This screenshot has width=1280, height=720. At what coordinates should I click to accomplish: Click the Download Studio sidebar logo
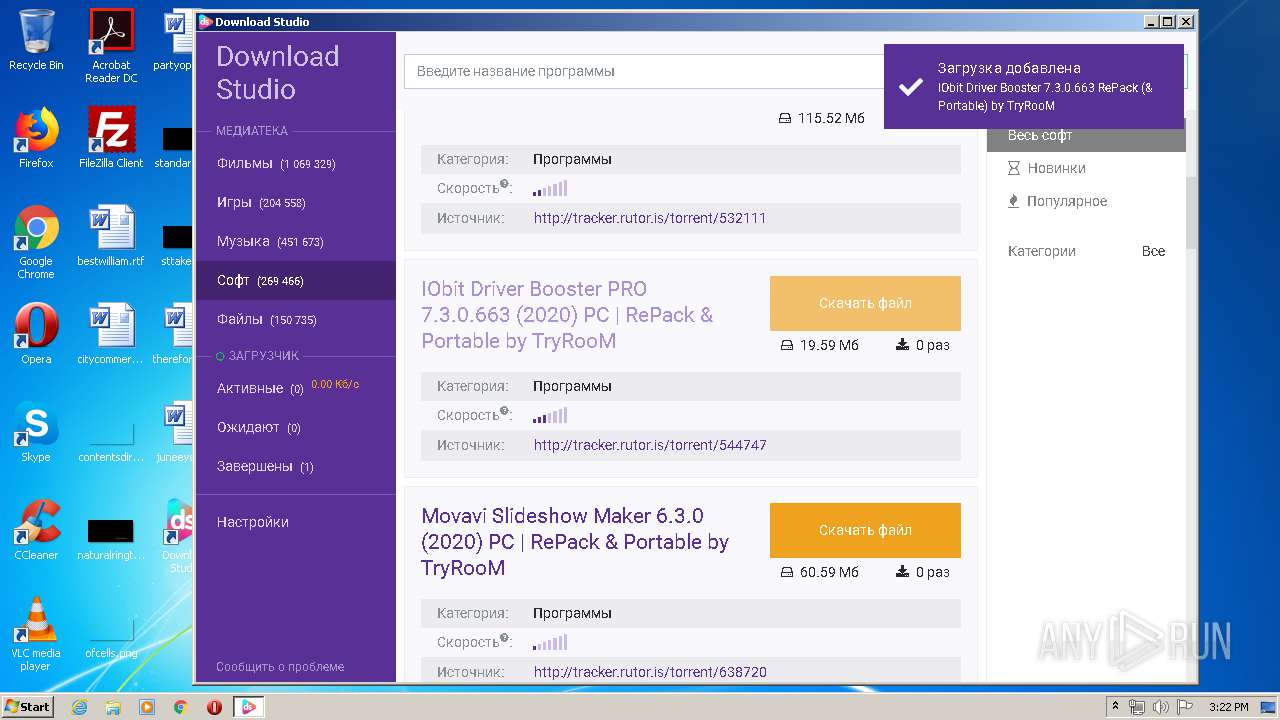click(x=278, y=73)
